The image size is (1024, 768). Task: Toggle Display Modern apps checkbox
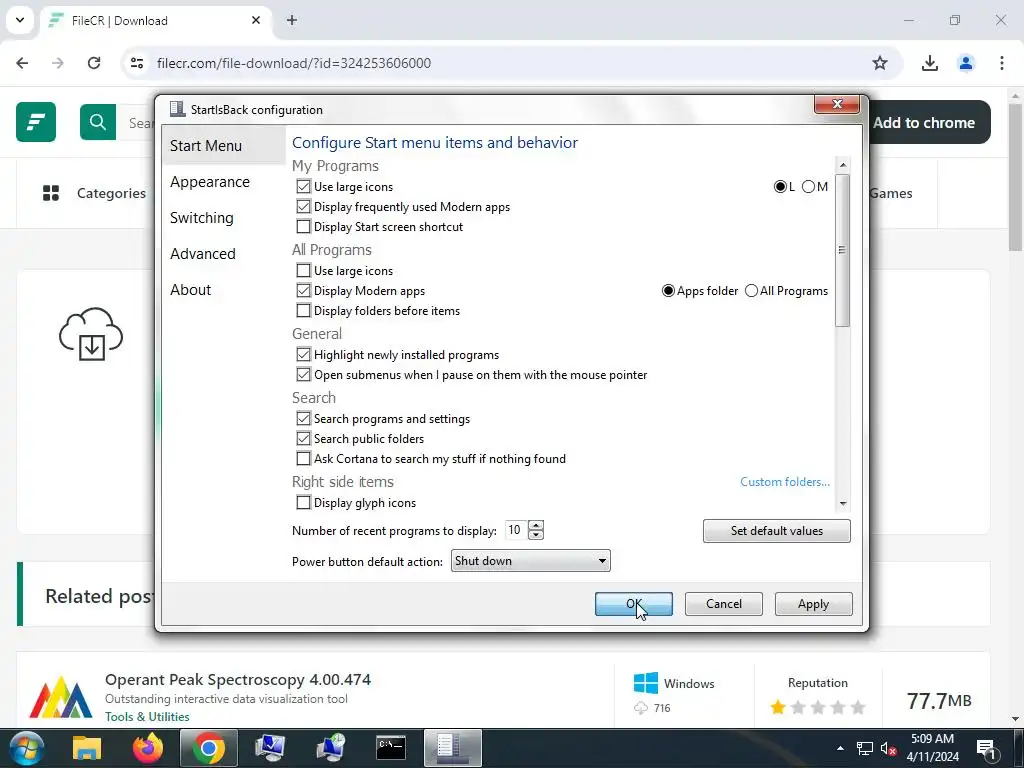(303, 291)
